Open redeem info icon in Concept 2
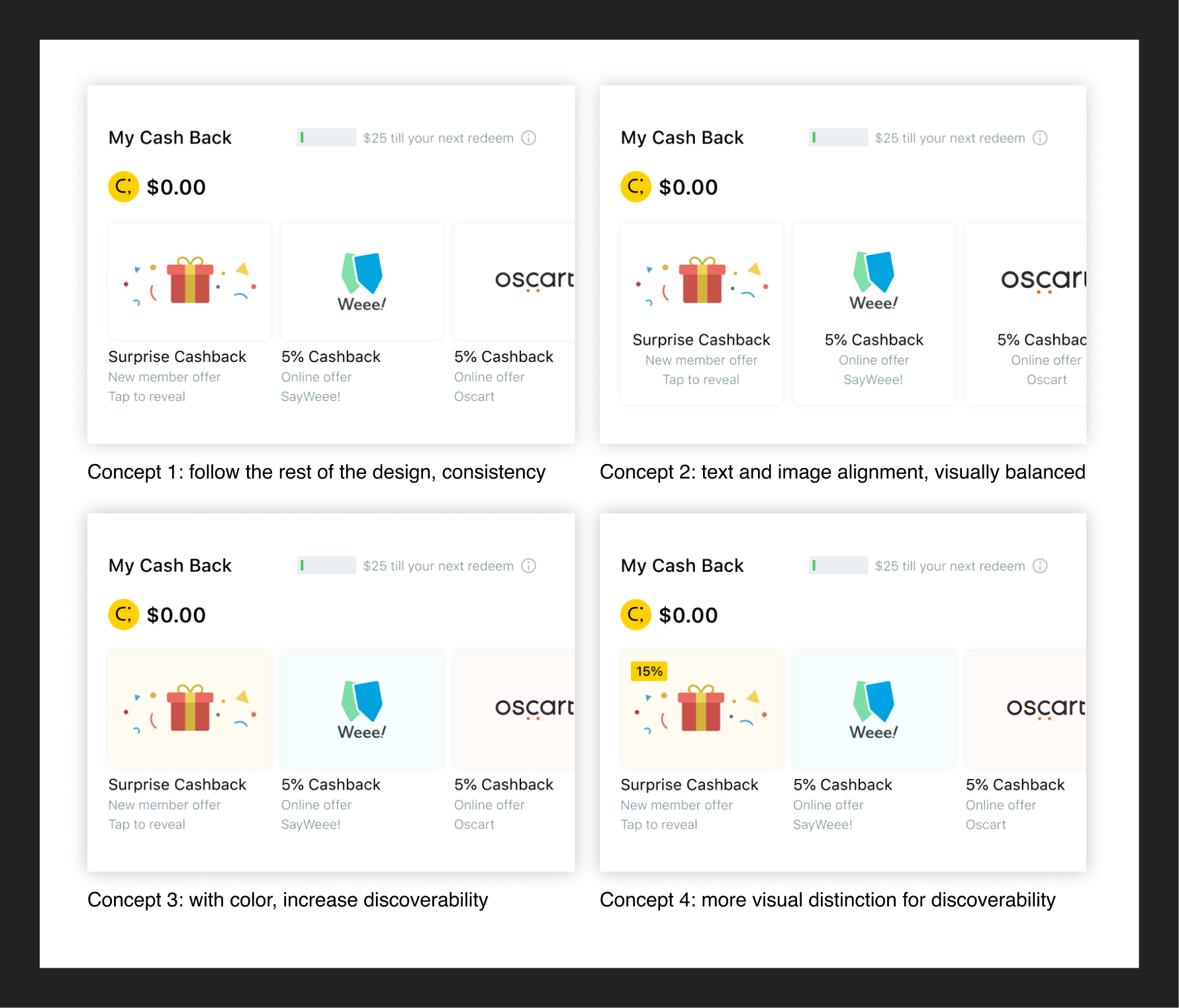This screenshot has width=1179, height=1008. click(x=1040, y=138)
